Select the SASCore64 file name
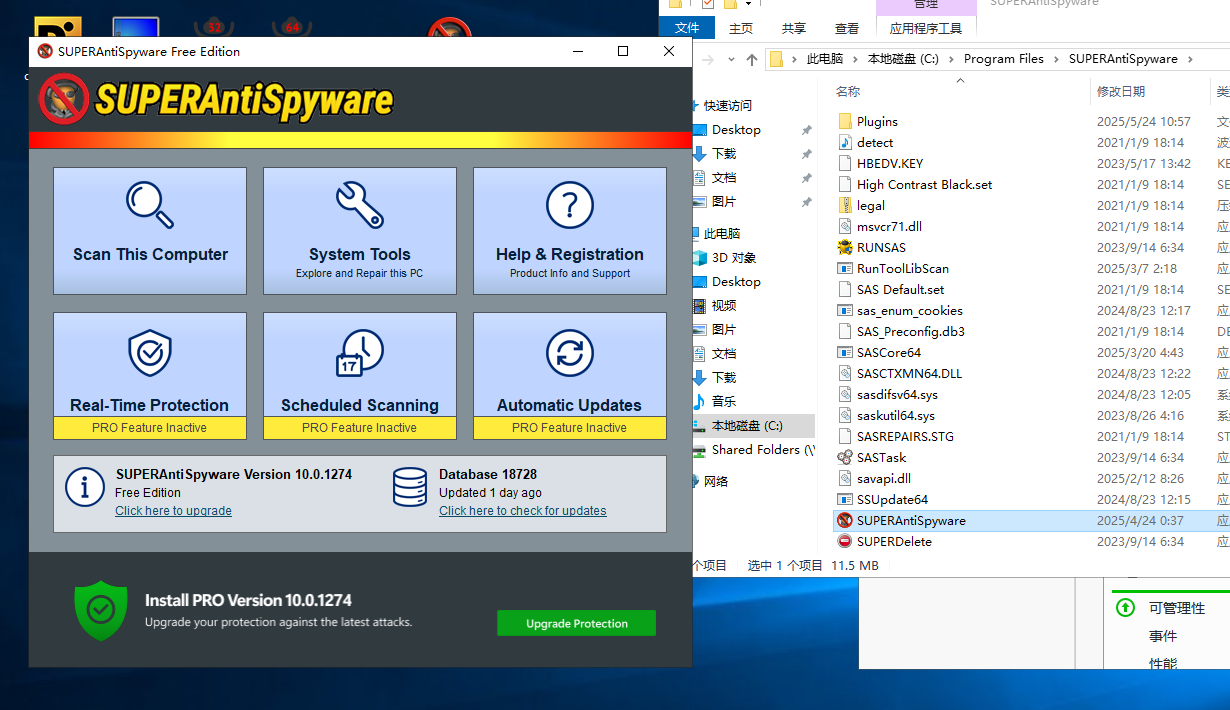The width and height of the screenshot is (1230, 710). (889, 352)
